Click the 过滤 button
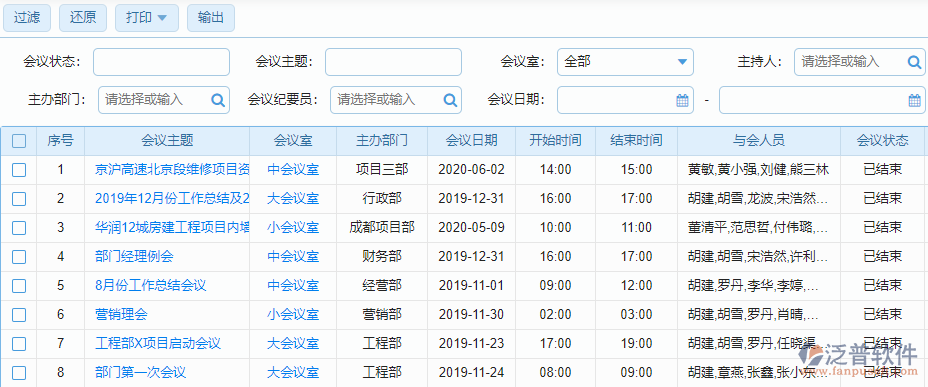 pos(27,17)
